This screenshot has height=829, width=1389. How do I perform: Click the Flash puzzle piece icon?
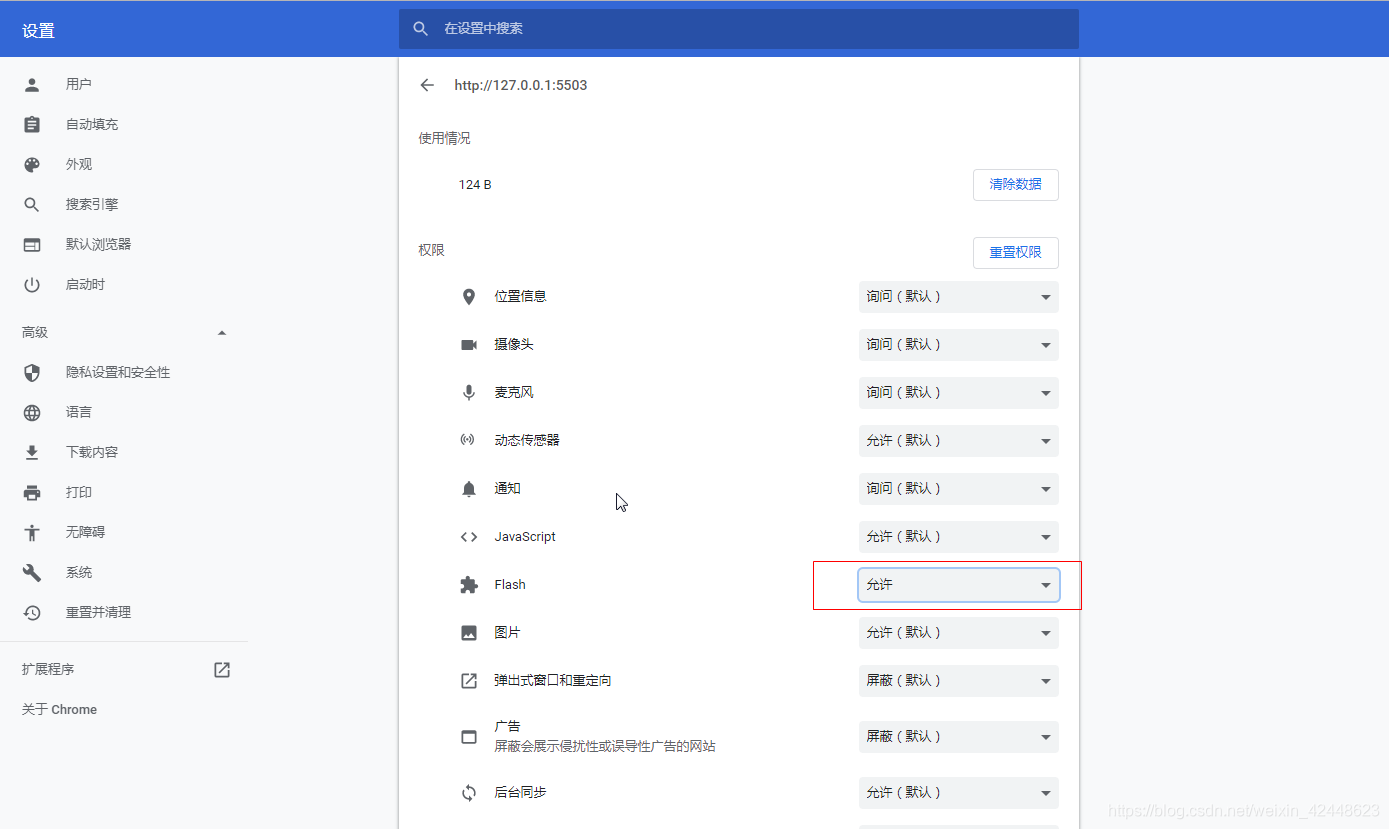pos(468,584)
